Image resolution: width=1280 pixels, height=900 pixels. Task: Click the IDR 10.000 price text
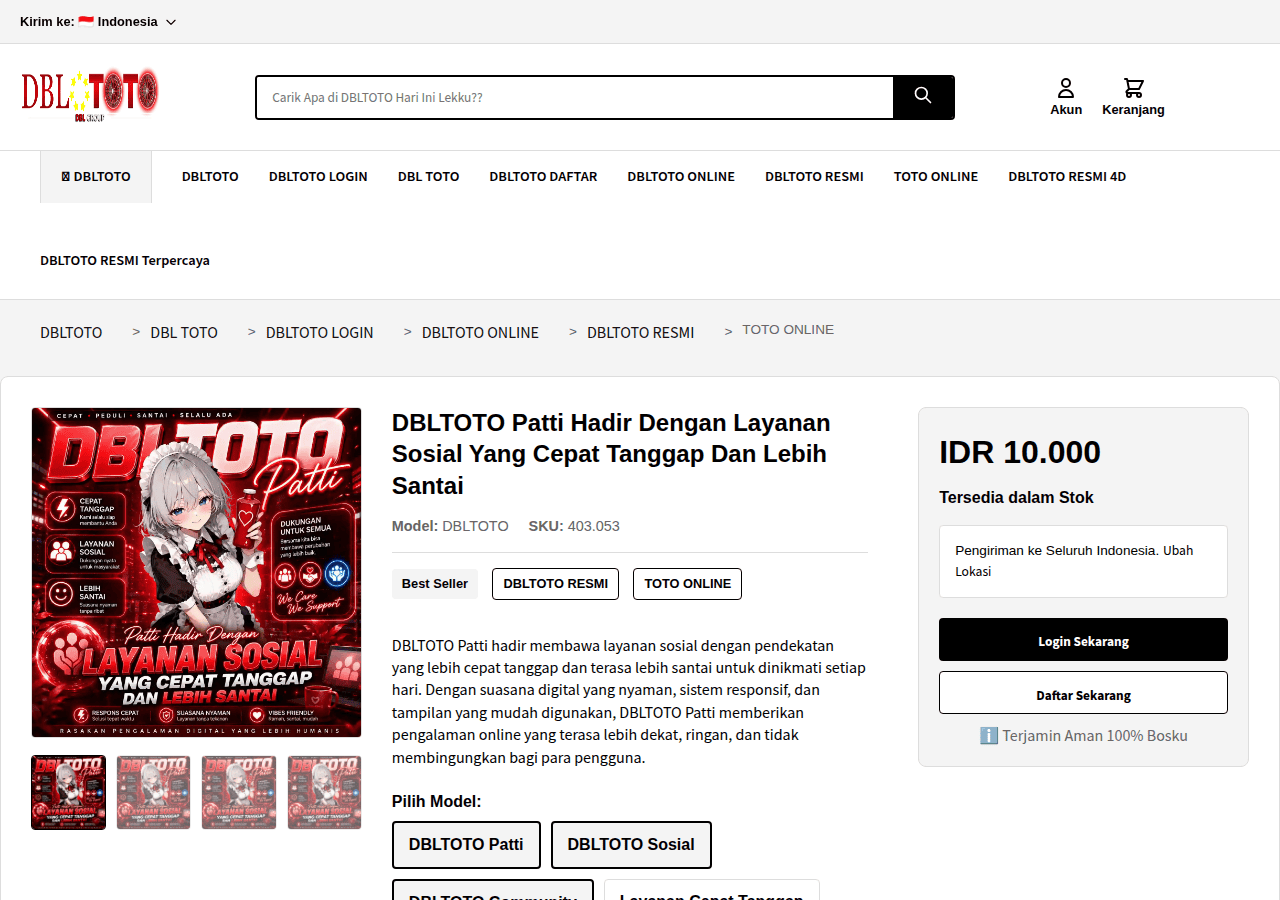[1020, 452]
